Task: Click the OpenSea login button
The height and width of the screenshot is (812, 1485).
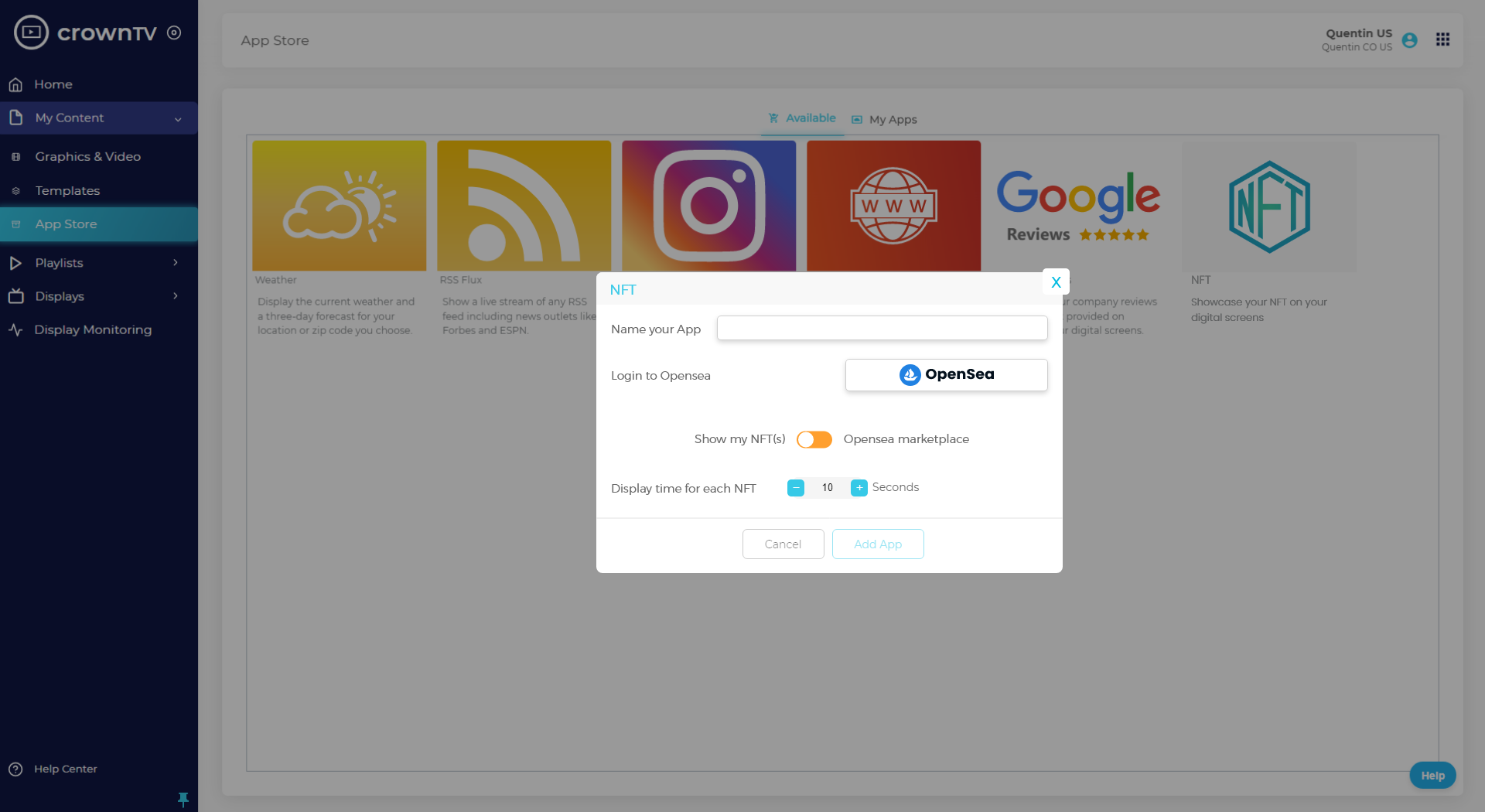Action: coord(946,375)
